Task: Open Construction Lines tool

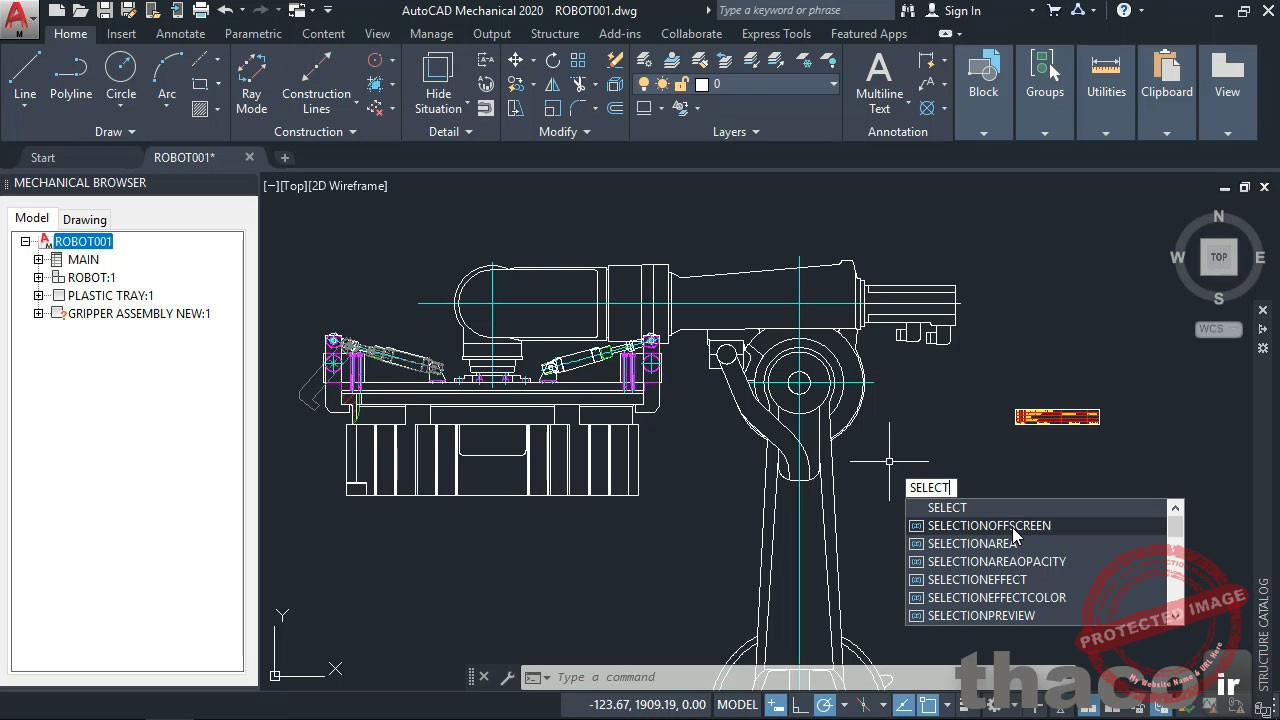Action: click(316, 84)
